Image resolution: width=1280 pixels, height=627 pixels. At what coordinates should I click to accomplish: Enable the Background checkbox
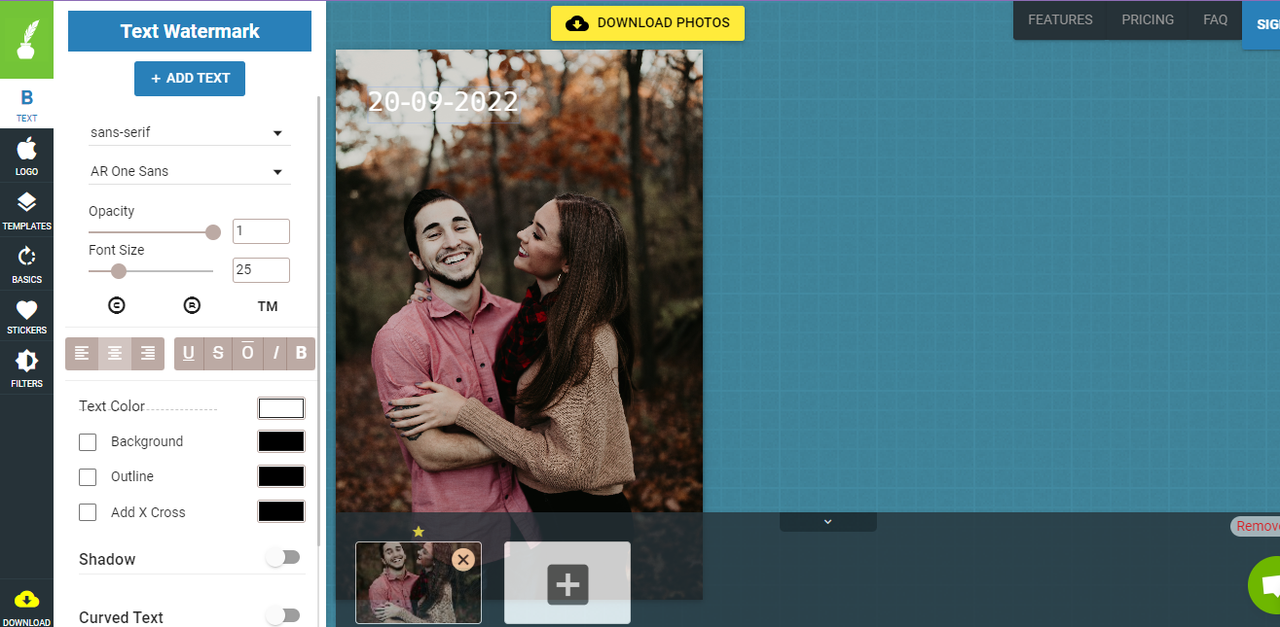(88, 442)
